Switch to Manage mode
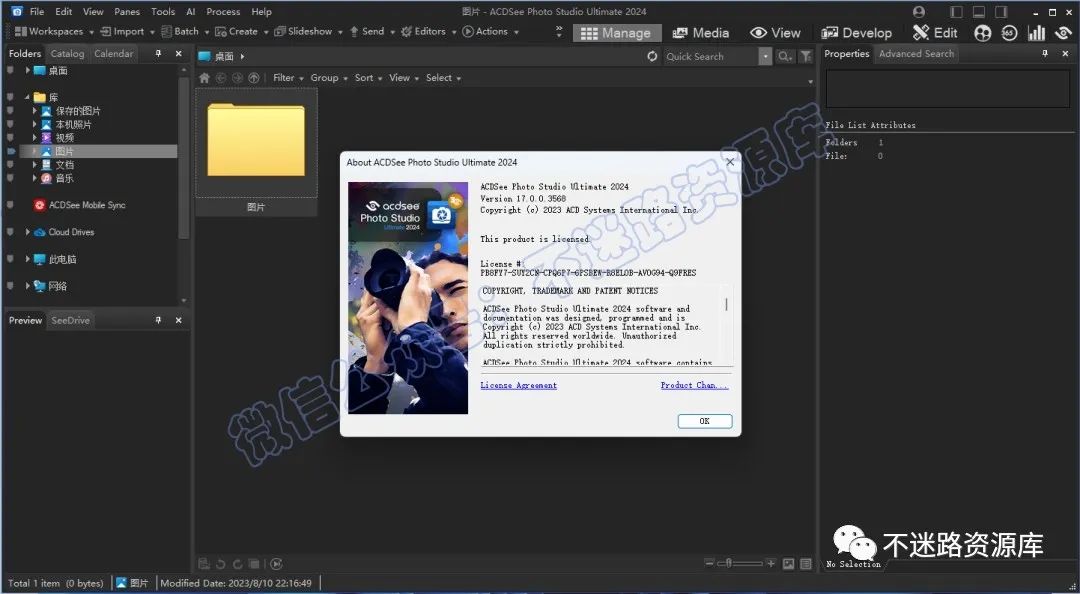 click(616, 33)
